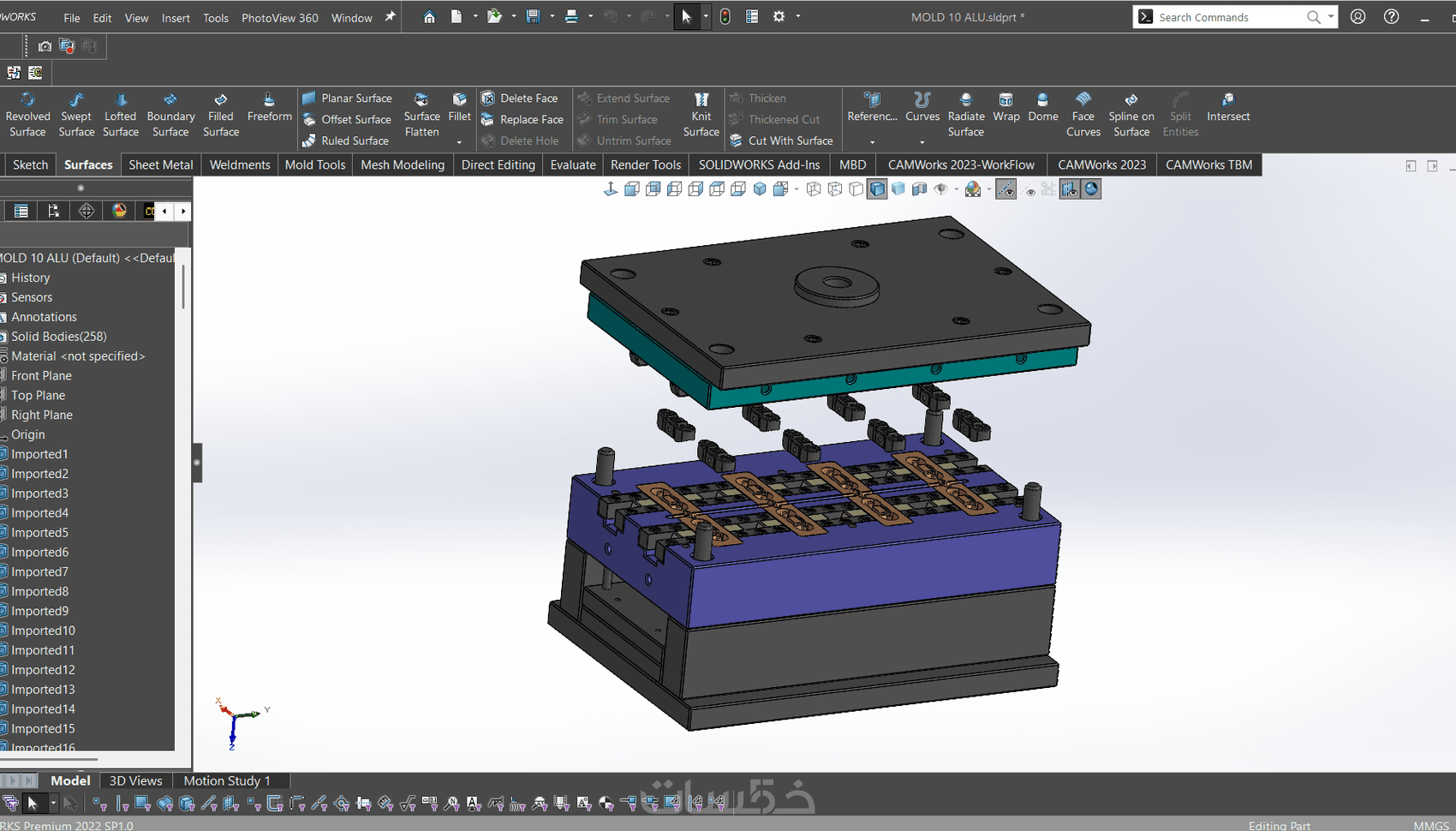Expand the Curves dropdown arrow
The height and width of the screenshot is (831, 1456).
(922, 142)
